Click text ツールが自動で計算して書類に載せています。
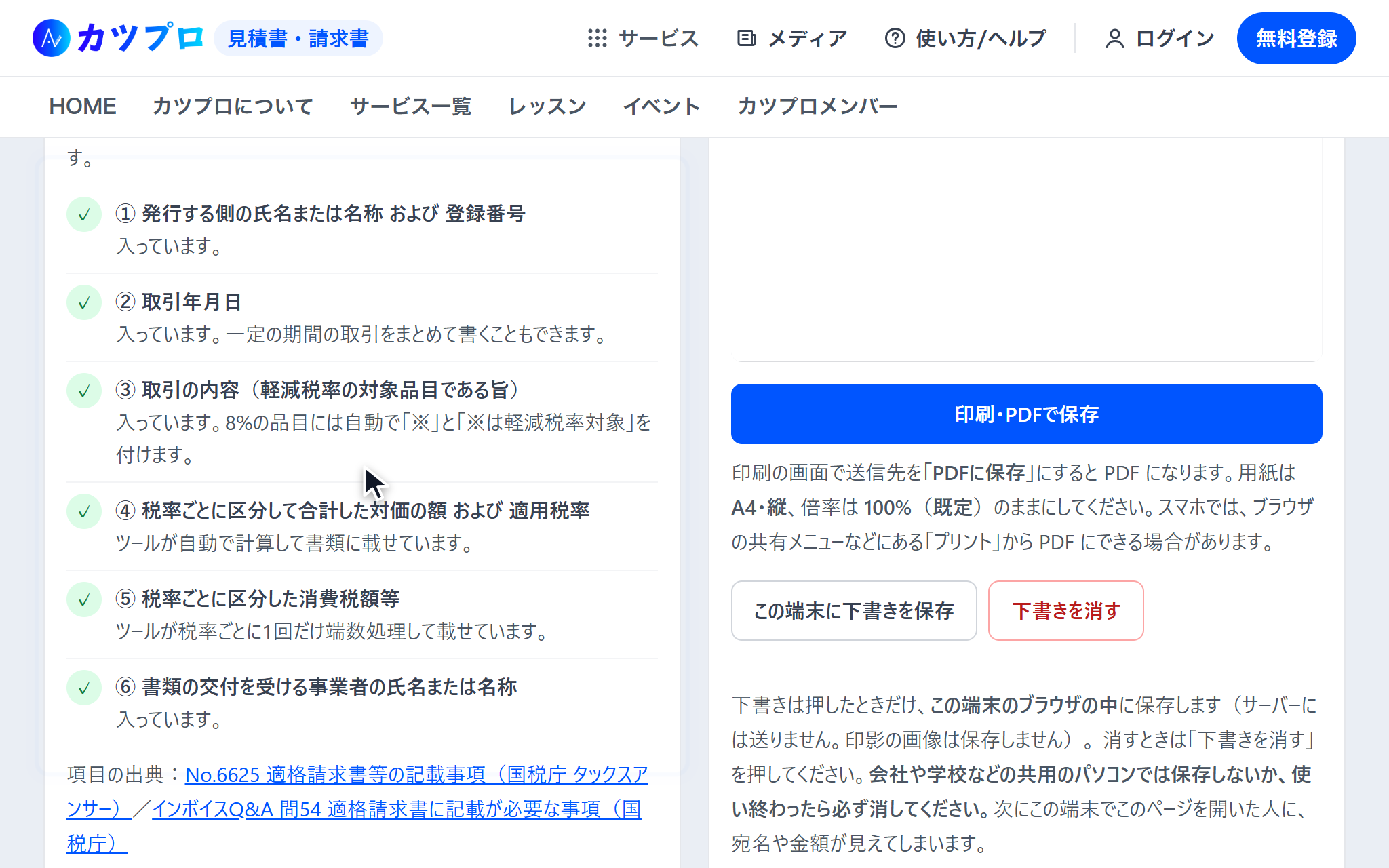The height and width of the screenshot is (868, 1389). pos(294,542)
